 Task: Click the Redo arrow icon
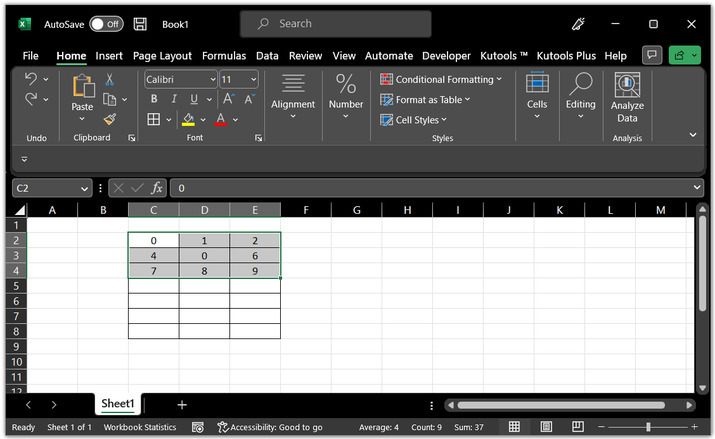pyautogui.click(x=31, y=99)
